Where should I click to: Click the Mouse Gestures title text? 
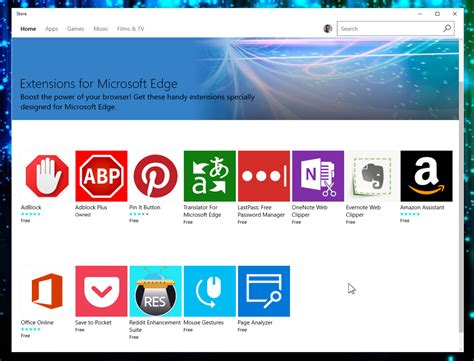coord(203,322)
